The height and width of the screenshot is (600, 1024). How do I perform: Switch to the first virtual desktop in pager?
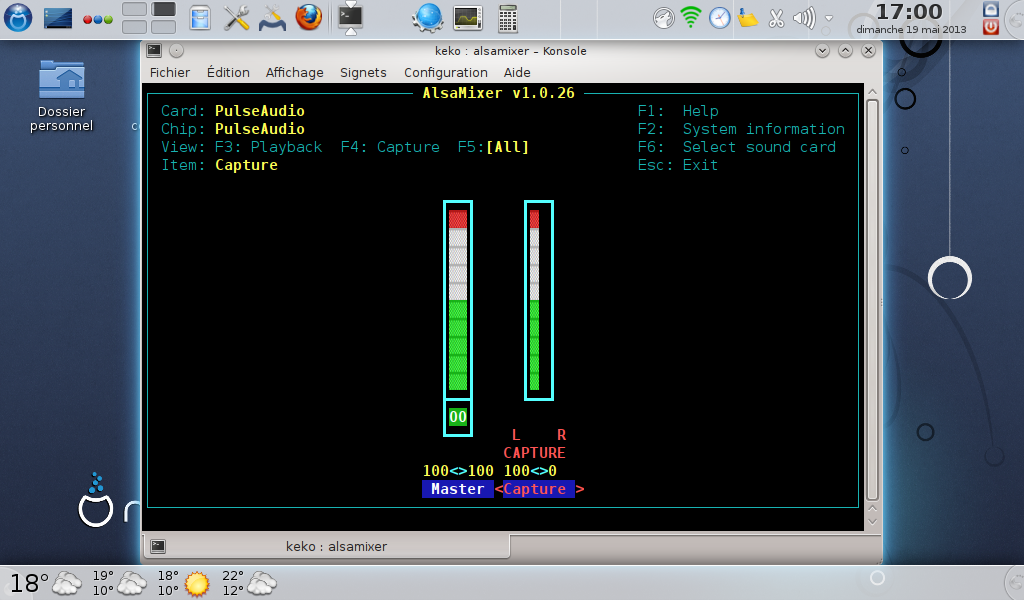coord(134,9)
